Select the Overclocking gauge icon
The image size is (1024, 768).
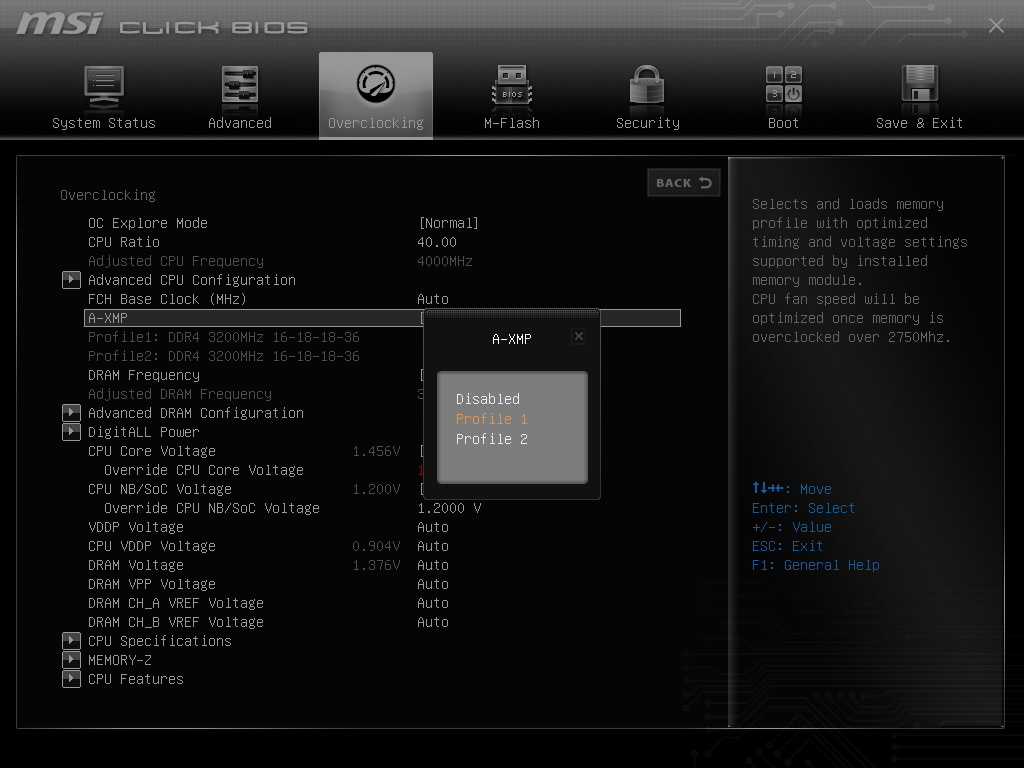point(376,87)
